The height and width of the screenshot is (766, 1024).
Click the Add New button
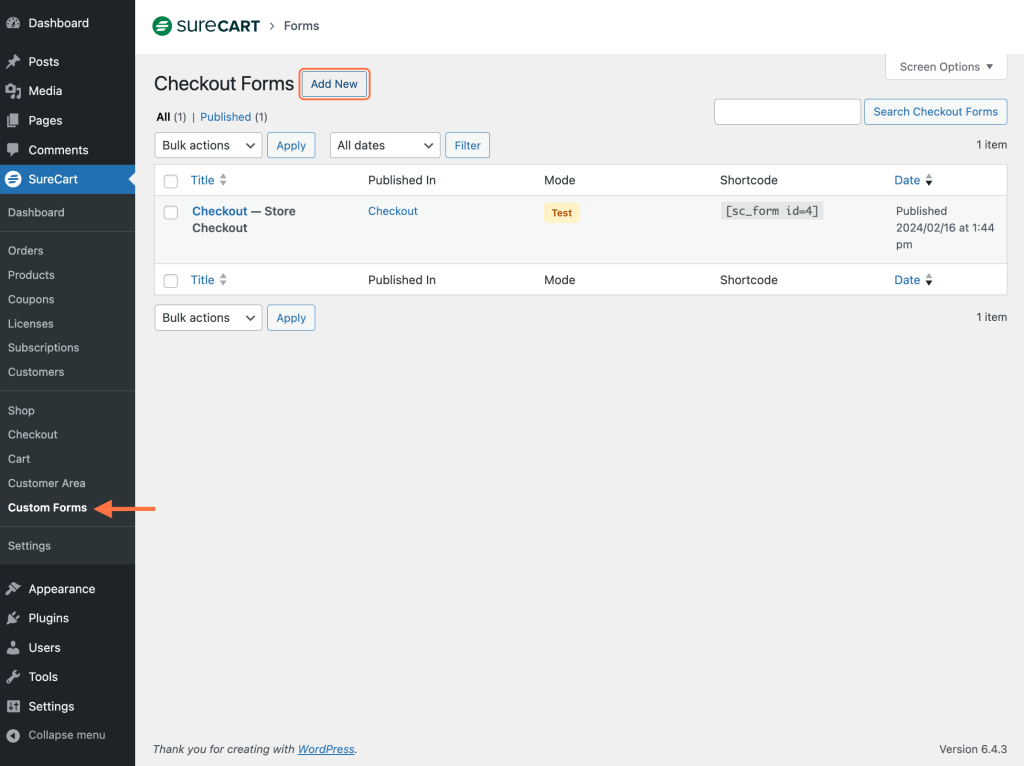[x=334, y=84]
